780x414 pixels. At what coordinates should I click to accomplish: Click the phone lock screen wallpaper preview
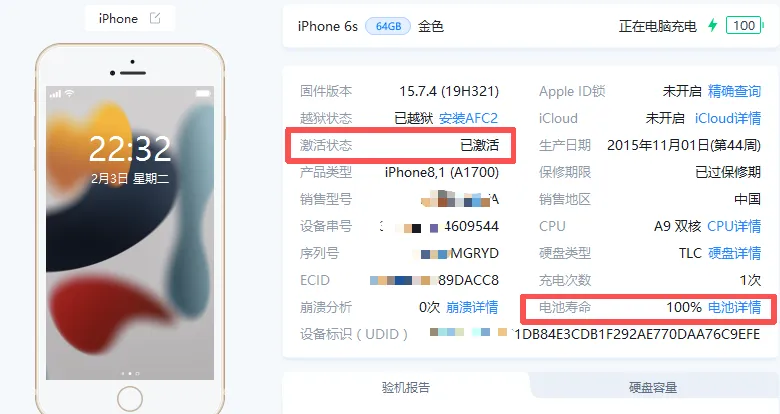point(130,233)
